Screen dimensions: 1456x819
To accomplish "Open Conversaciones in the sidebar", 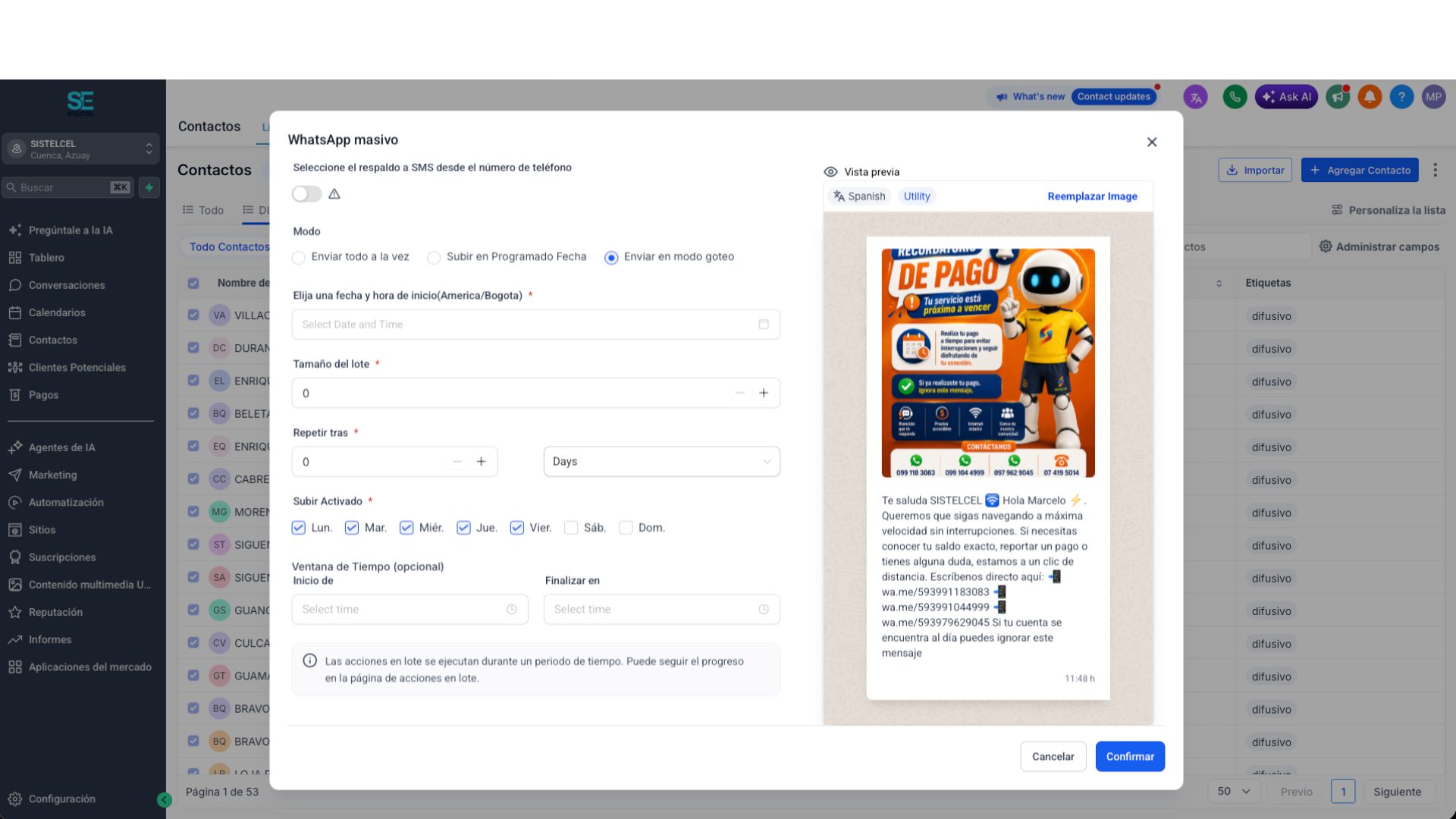I will pyautogui.click(x=67, y=285).
